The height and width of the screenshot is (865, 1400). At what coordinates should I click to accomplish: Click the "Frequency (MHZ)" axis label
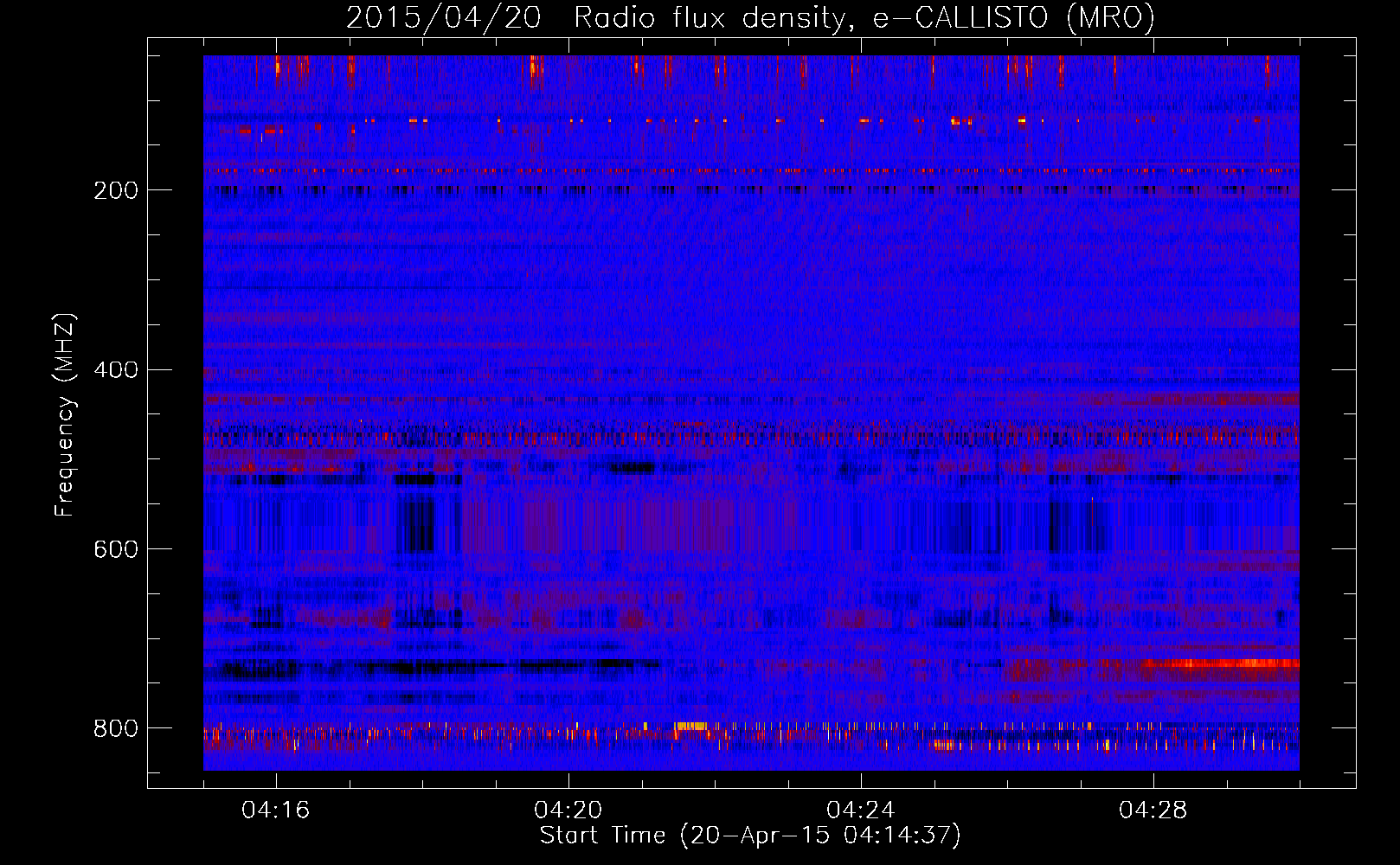[x=65, y=415]
